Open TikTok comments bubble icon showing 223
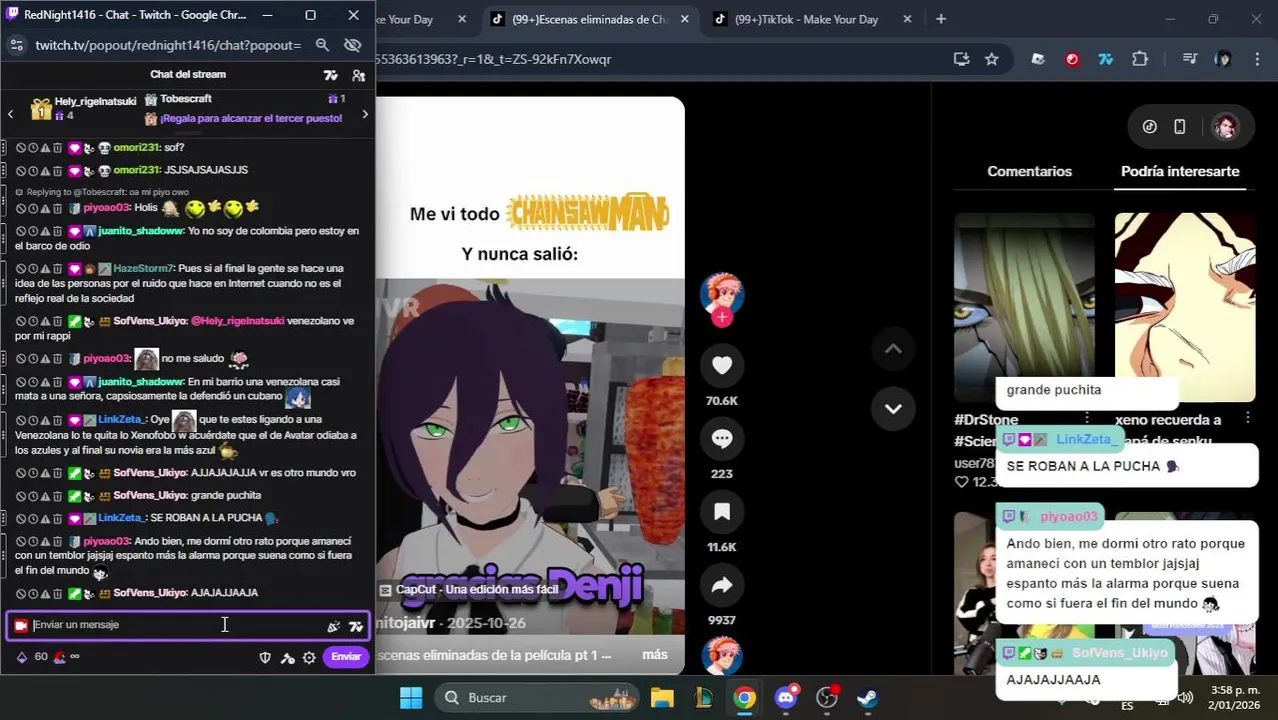 [722, 439]
